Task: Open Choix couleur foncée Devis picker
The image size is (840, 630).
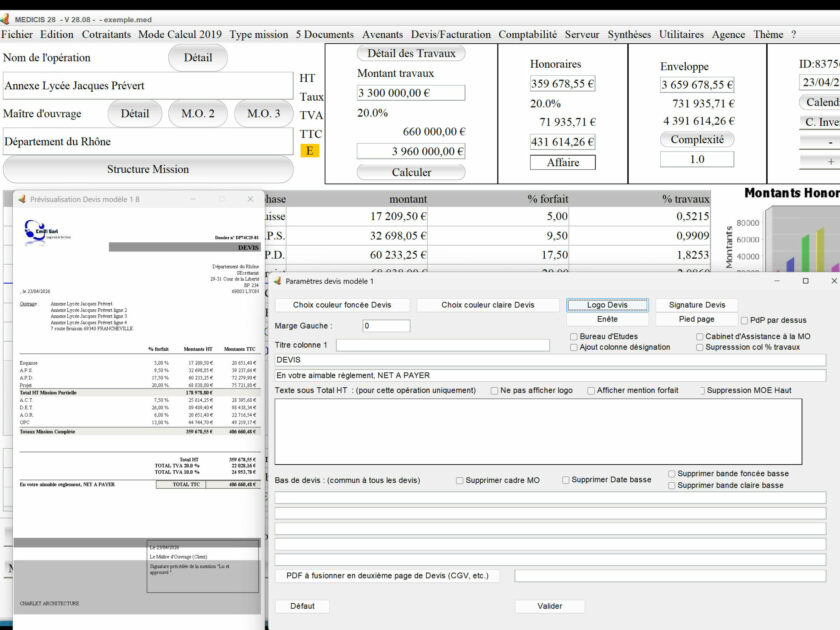Action: [342, 305]
